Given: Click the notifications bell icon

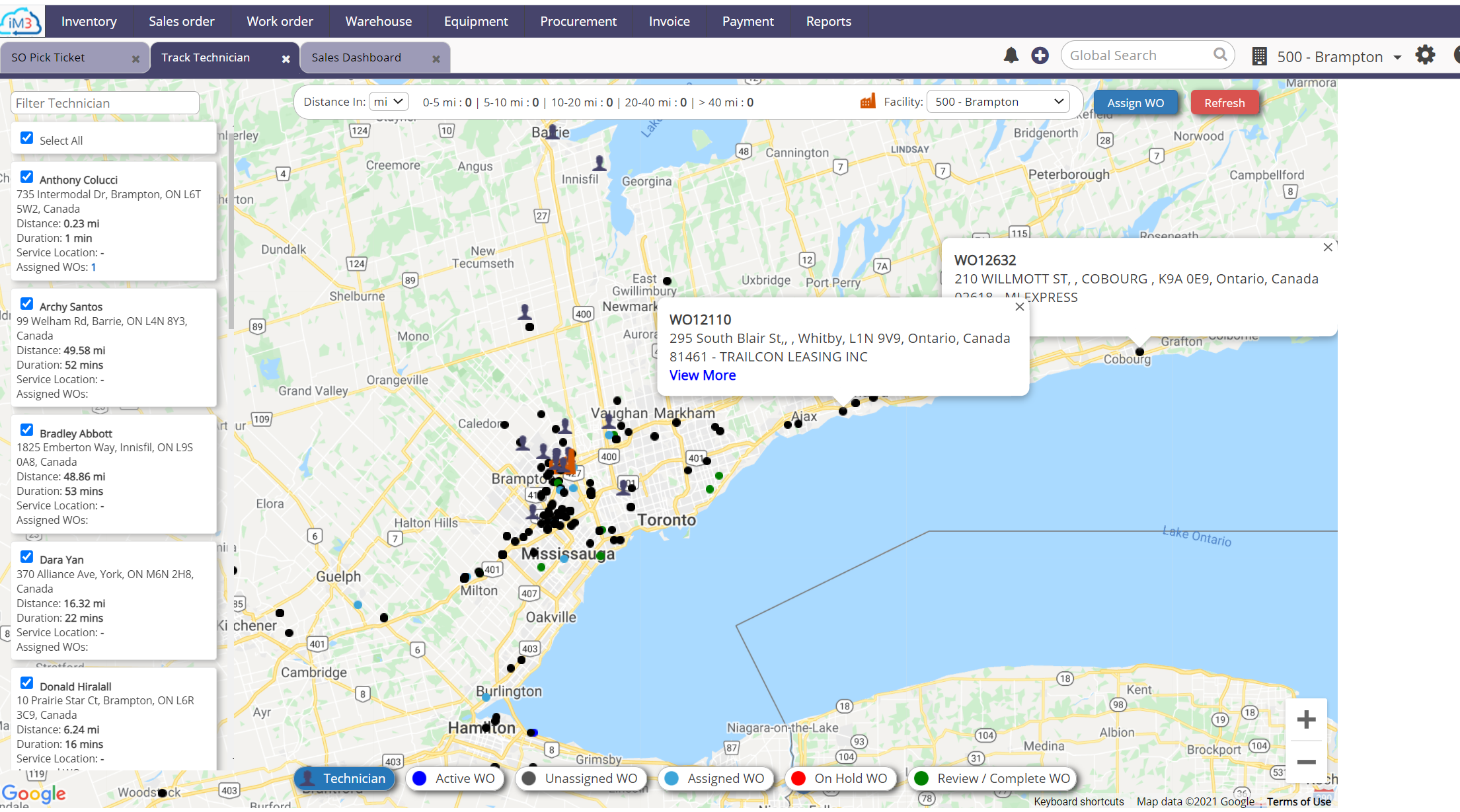Looking at the screenshot, I should click(x=1011, y=55).
